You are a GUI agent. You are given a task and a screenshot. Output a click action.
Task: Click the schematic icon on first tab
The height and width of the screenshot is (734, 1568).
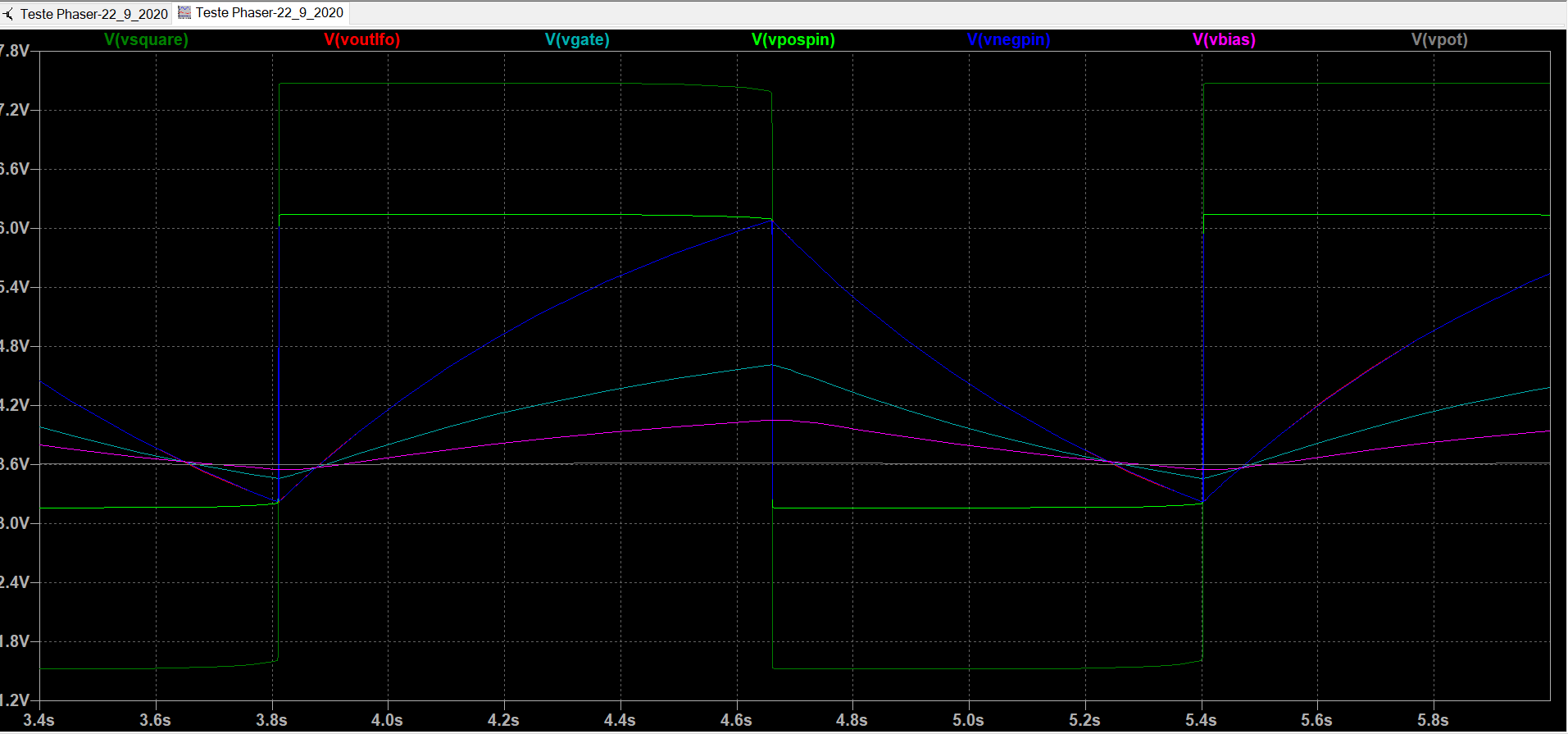8,14
